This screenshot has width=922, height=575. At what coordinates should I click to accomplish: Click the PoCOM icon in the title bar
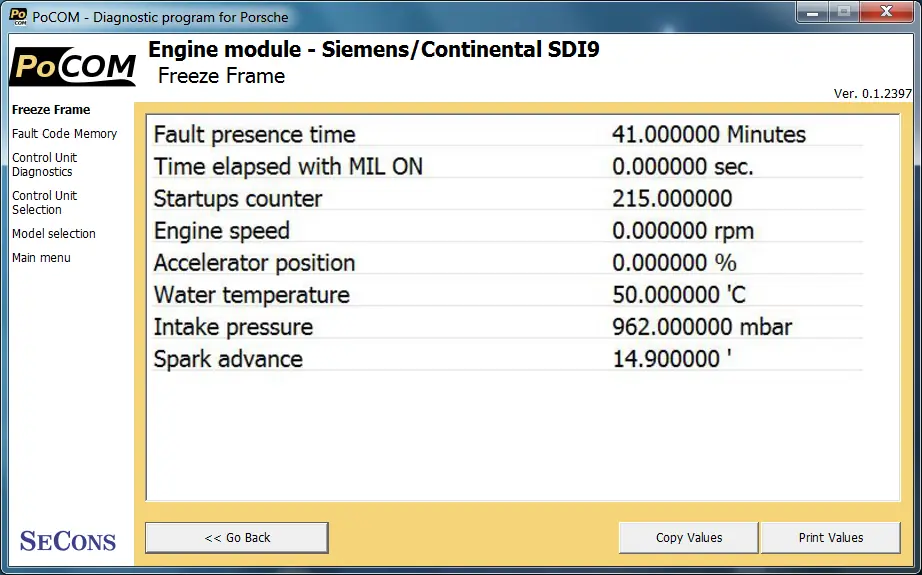pyautogui.click(x=18, y=16)
